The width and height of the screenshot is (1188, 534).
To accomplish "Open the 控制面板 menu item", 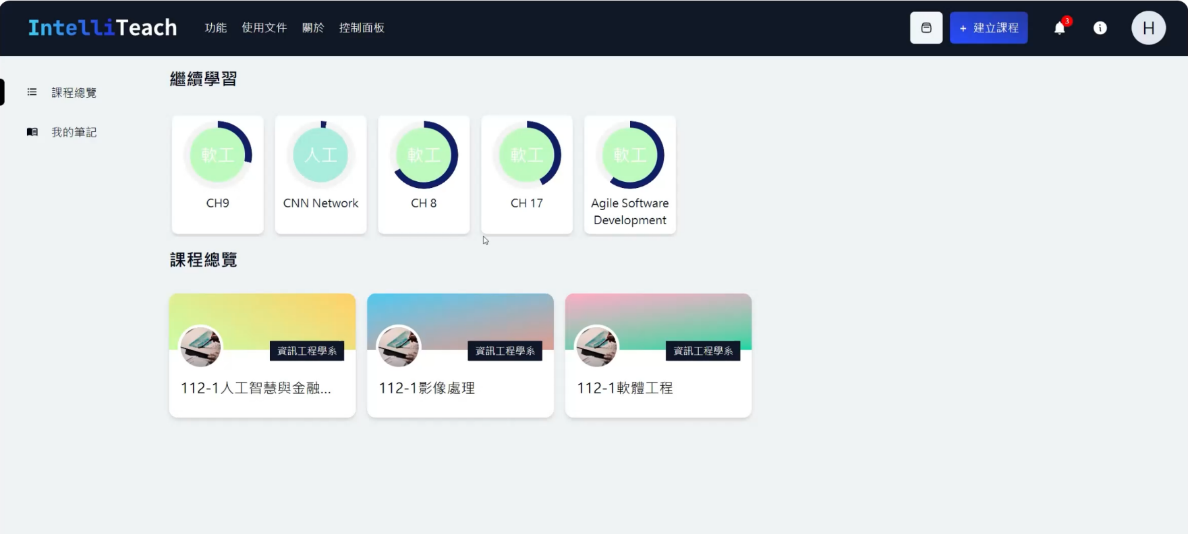I will click(362, 28).
